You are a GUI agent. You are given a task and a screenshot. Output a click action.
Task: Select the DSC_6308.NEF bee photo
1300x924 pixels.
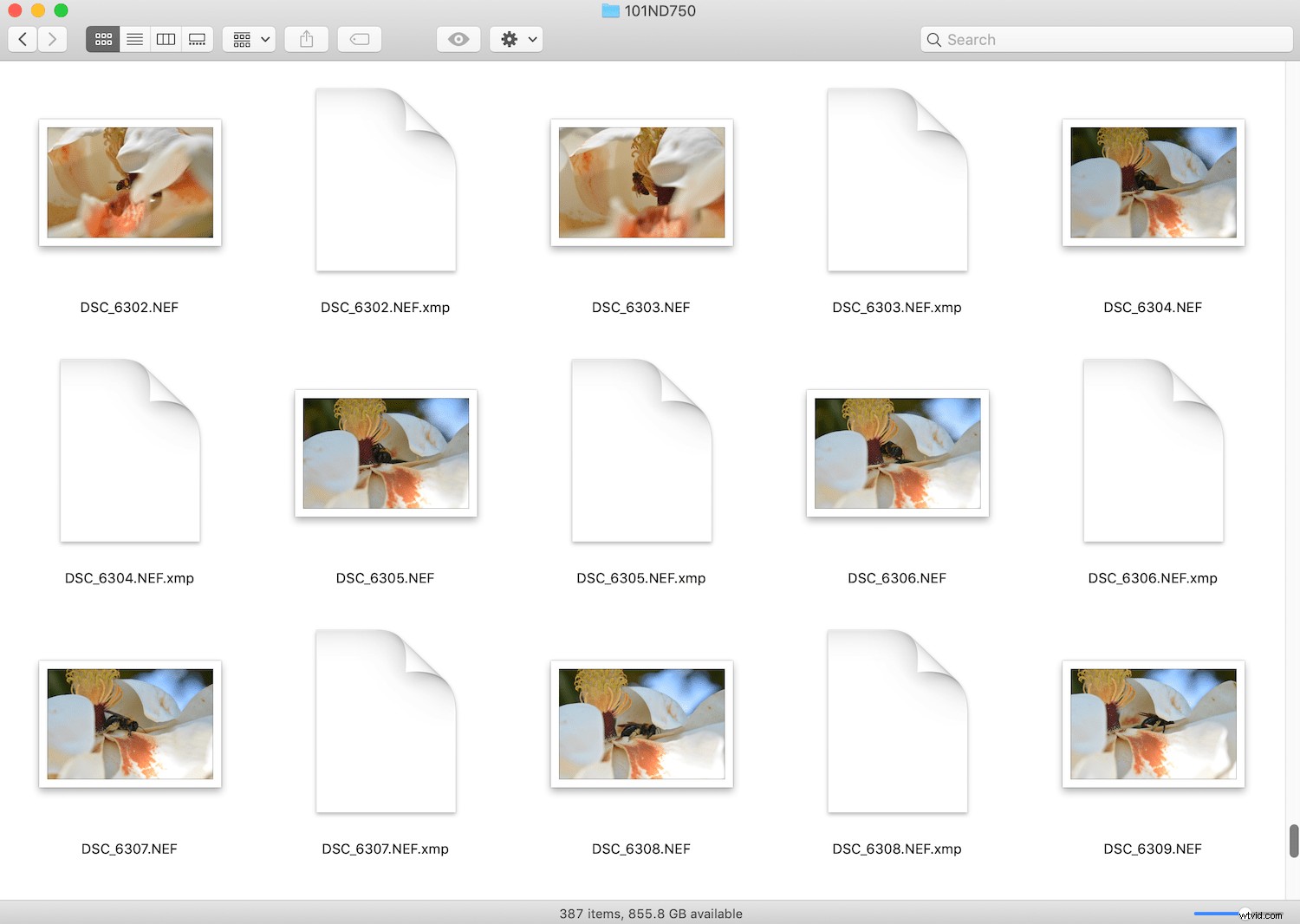pos(641,724)
